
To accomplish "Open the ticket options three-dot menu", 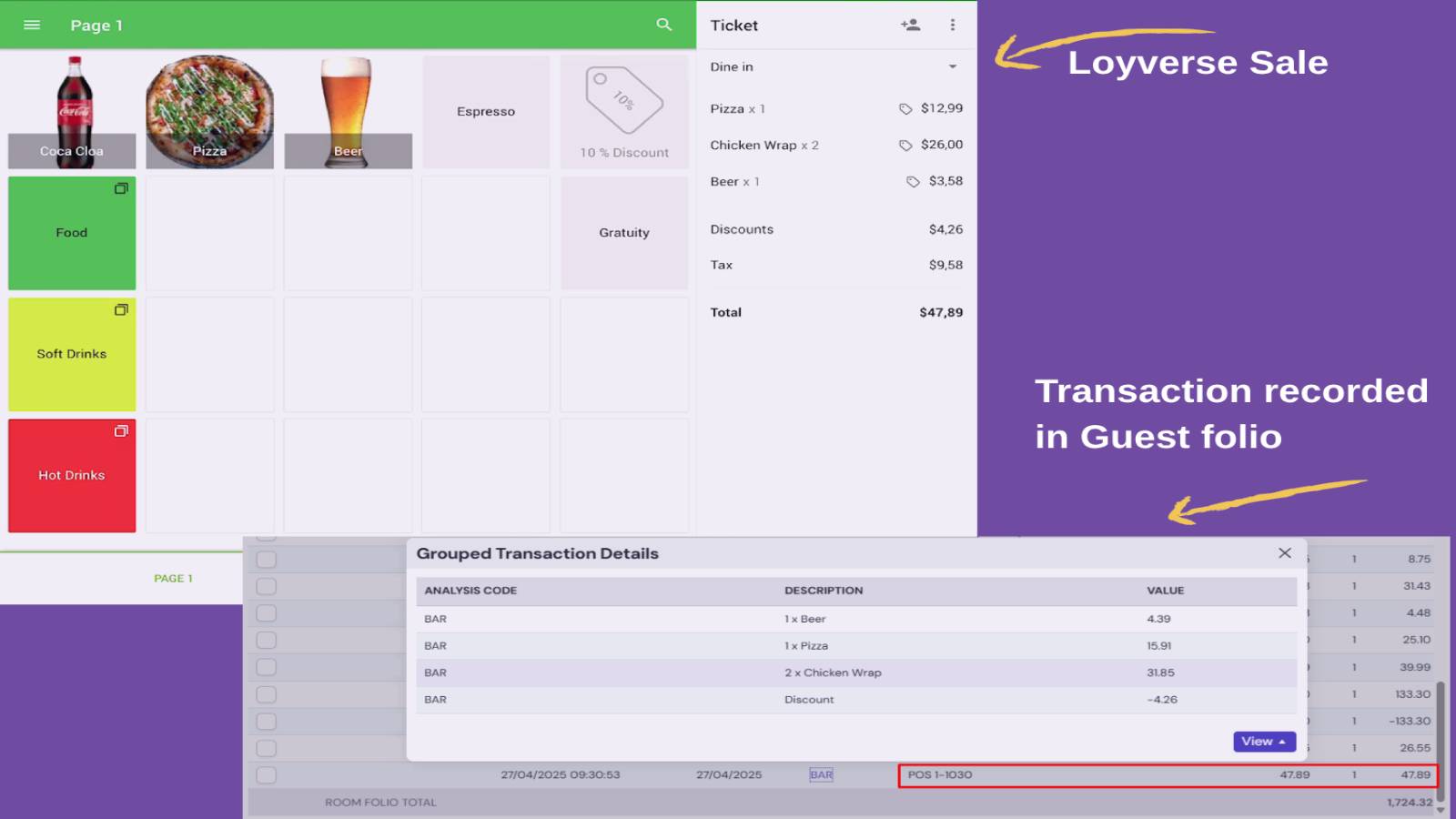I will (x=953, y=25).
